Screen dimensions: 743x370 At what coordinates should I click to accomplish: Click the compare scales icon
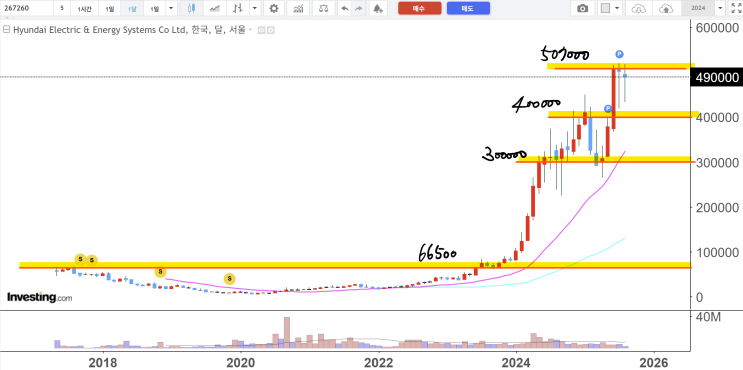[324, 8]
